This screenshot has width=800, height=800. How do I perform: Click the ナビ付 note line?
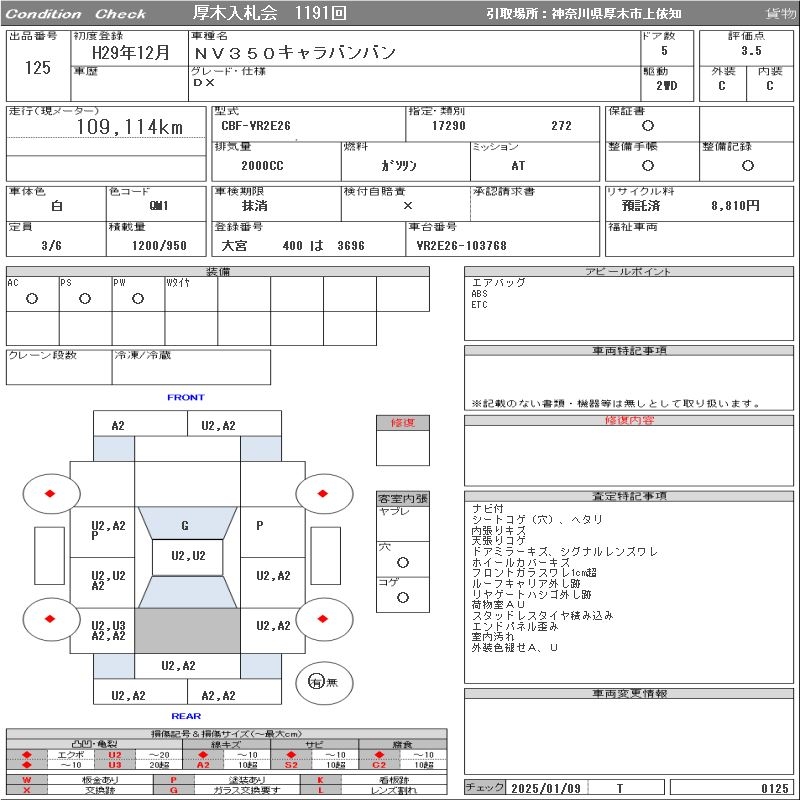(488, 508)
